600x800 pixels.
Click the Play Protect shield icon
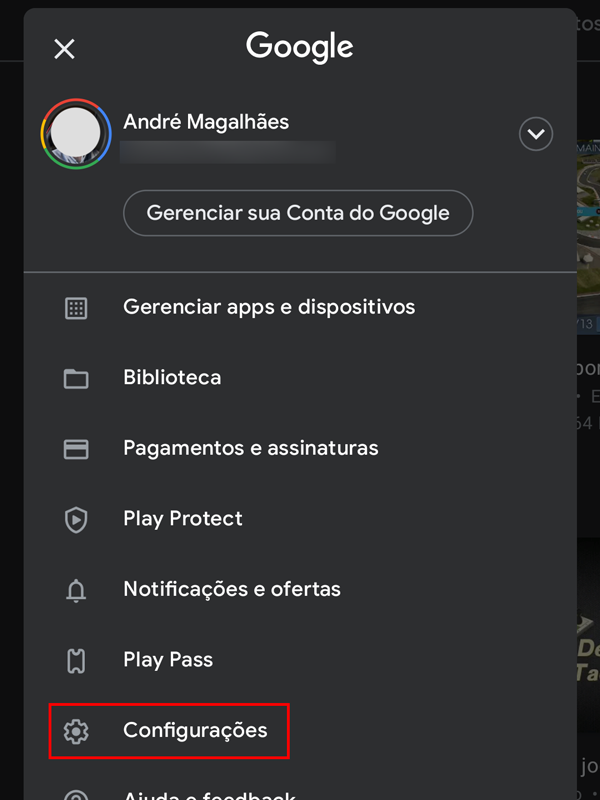76,520
